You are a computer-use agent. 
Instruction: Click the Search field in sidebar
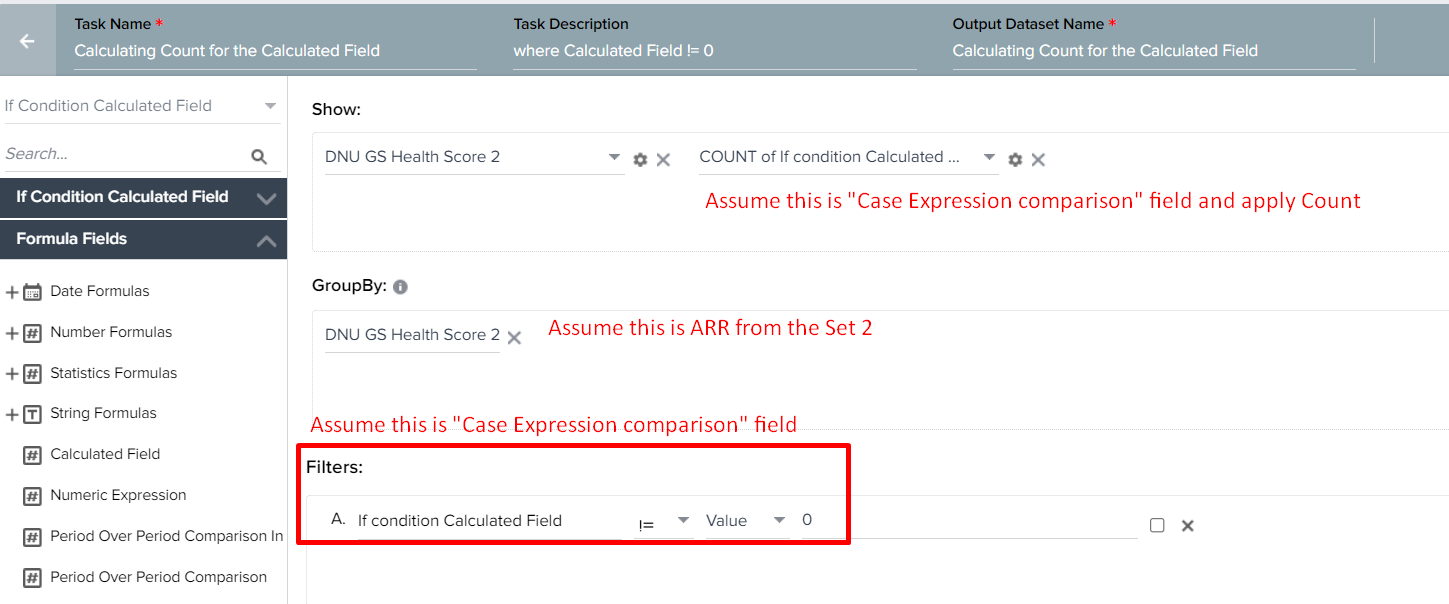point(125,154)
